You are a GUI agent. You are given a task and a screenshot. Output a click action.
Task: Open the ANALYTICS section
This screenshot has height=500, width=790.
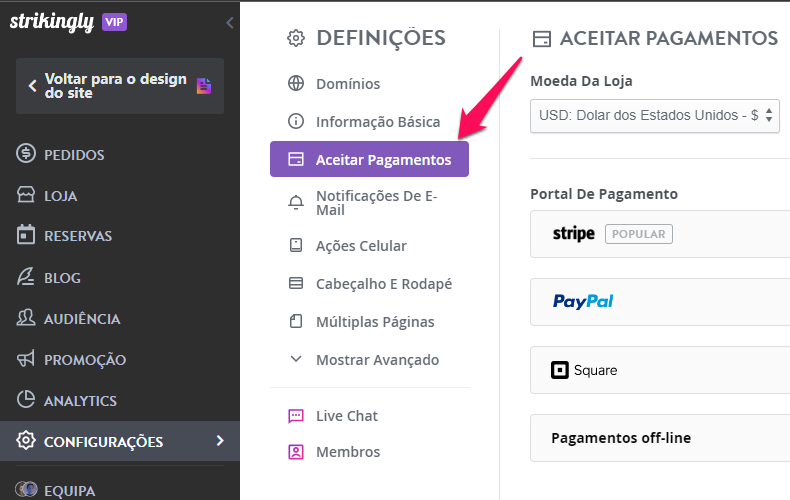[x=80, y=401]
